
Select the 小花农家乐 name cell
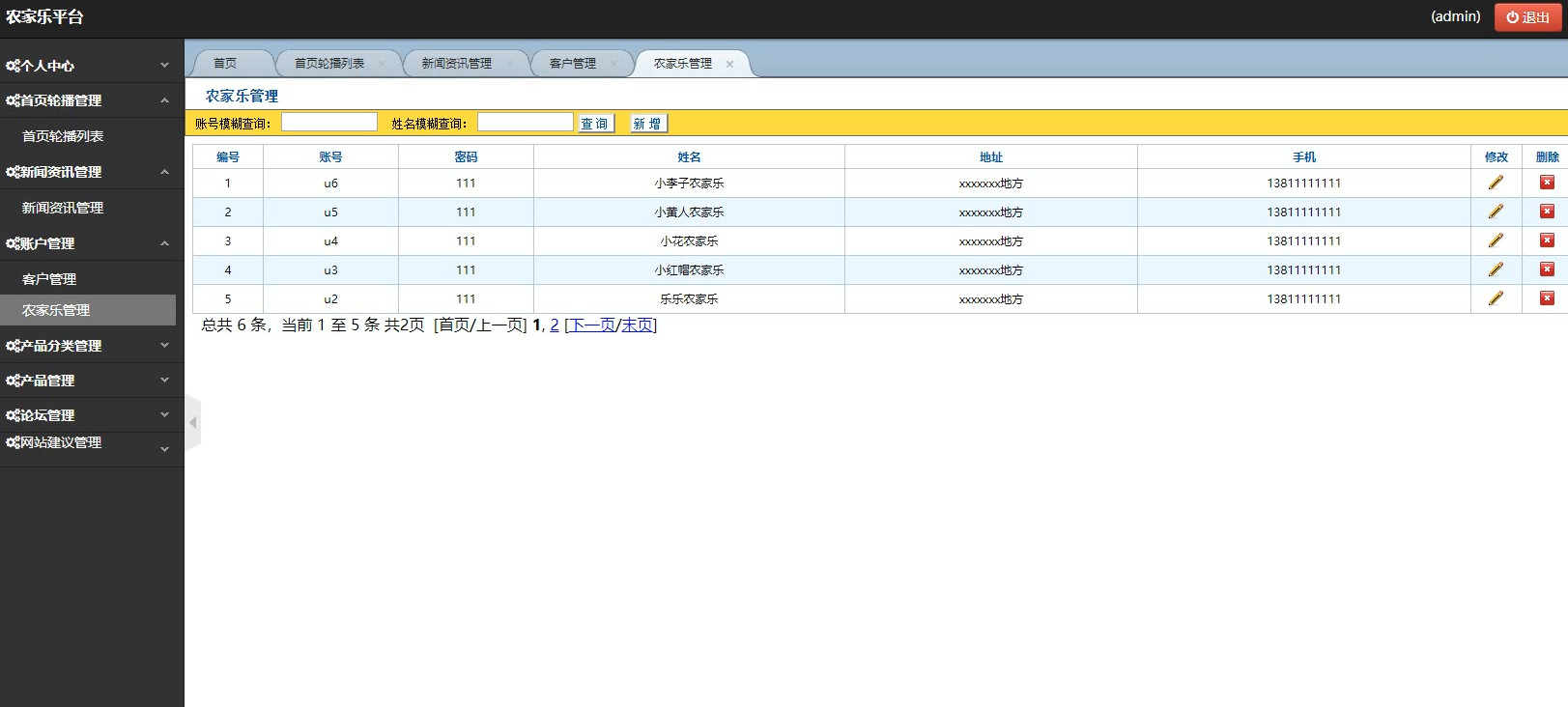click(x=689, y=241)
